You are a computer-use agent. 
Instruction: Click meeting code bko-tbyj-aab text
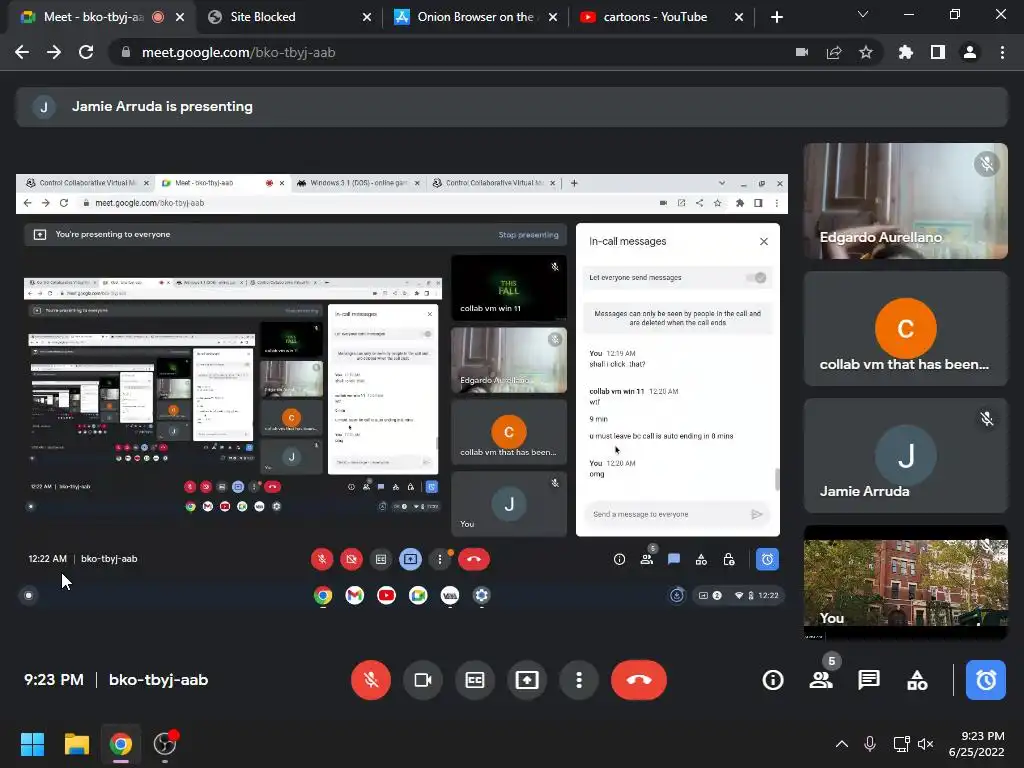coord(159,680)
